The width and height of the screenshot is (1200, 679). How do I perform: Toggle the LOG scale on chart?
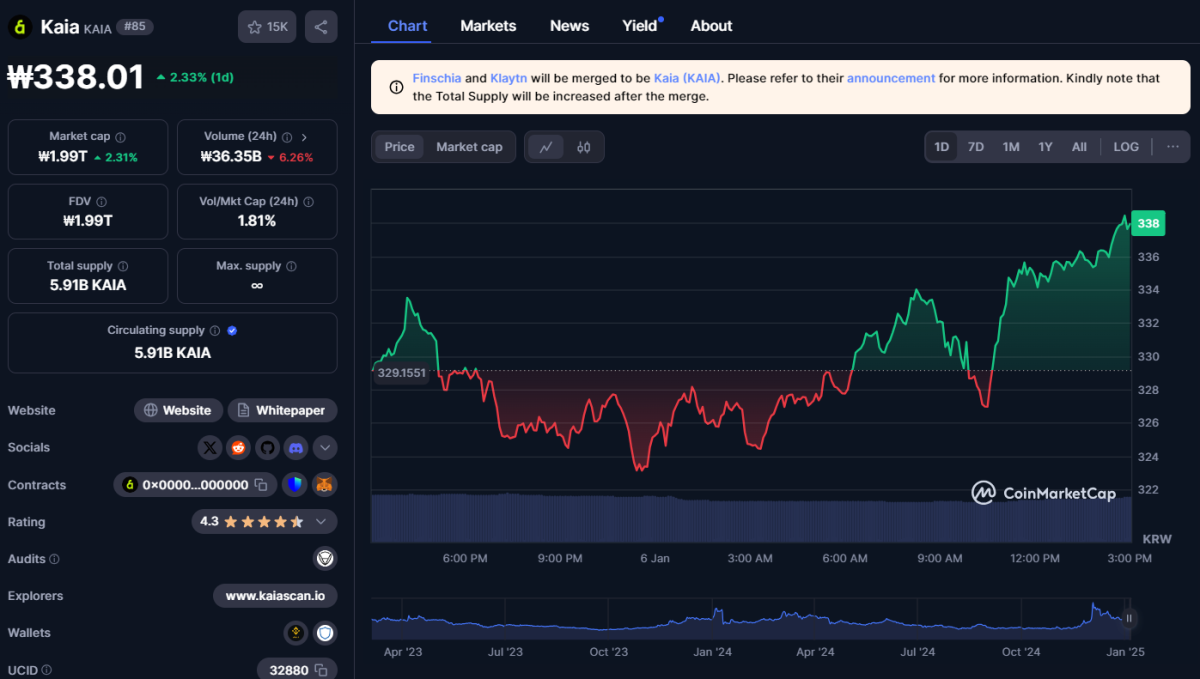coord(1126,147)
